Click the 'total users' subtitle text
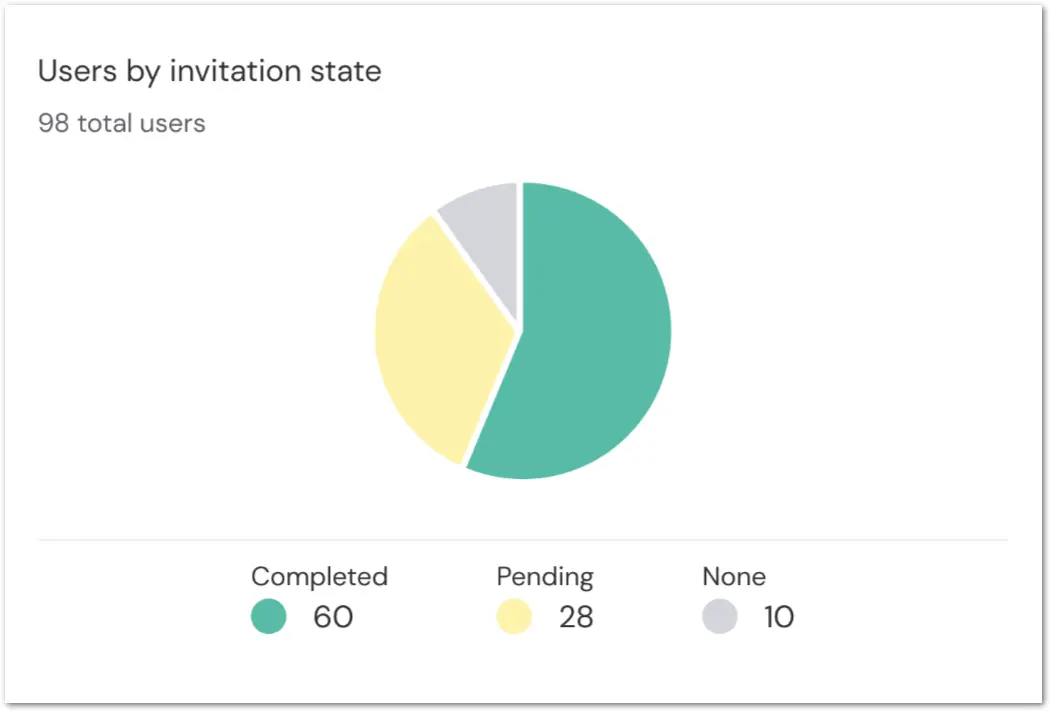 (x=141, y=123)
